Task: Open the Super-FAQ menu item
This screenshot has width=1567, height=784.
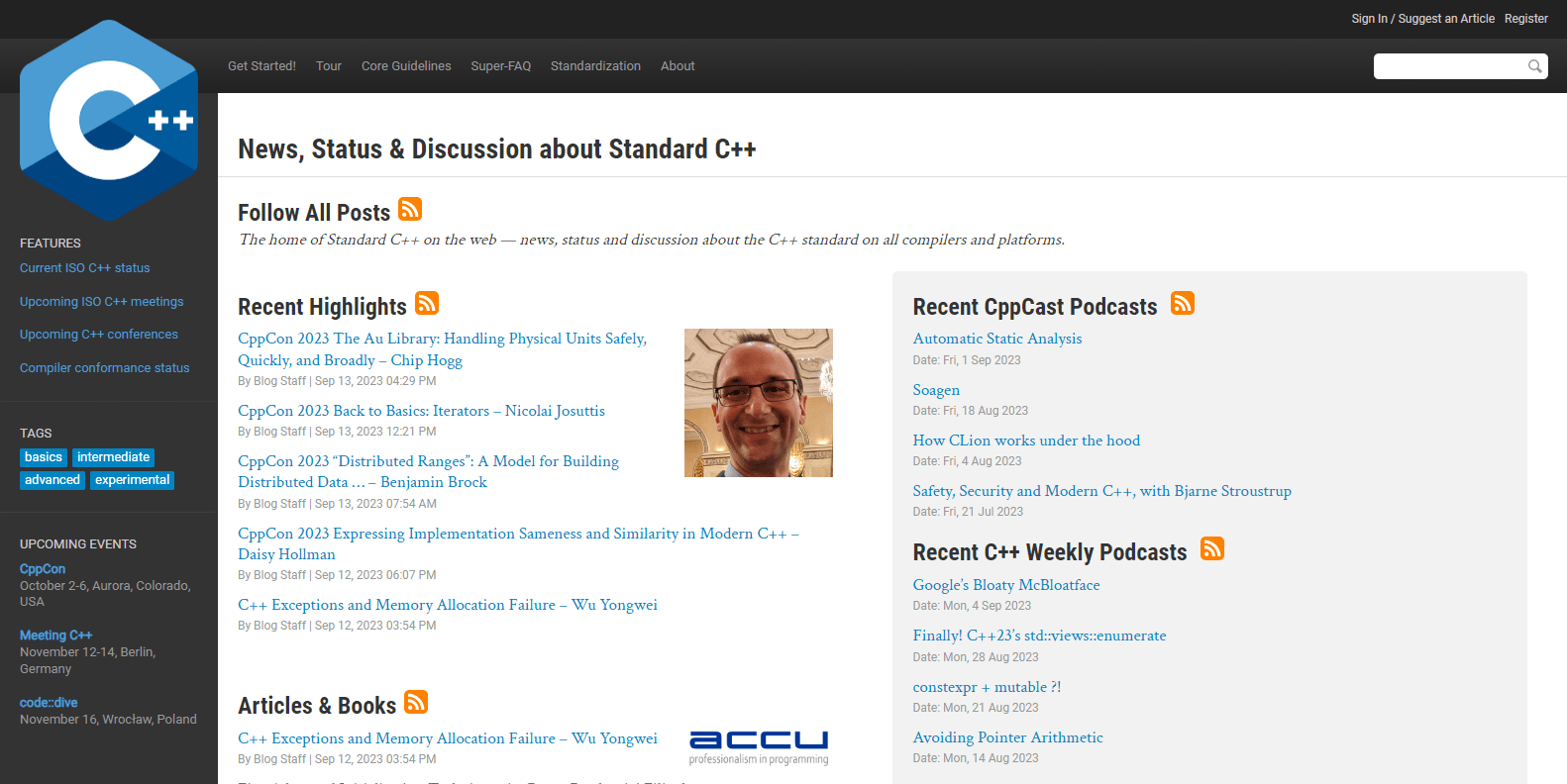Action: click(501, 66)
